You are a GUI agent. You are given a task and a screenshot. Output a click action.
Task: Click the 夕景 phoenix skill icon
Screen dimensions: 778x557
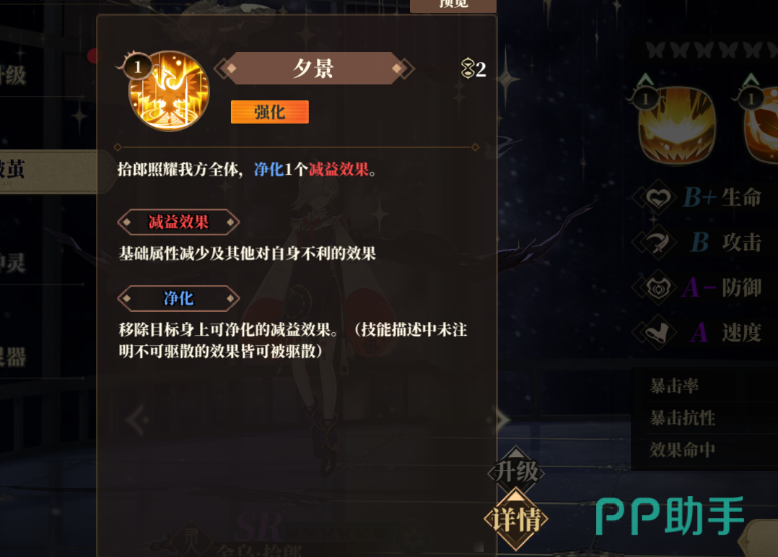tap(169, 91)
